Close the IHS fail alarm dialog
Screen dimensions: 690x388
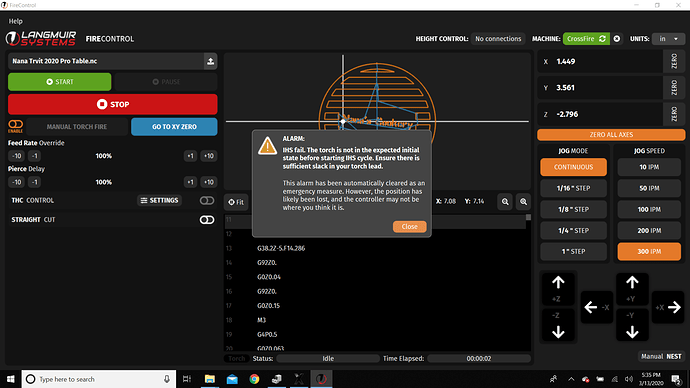[409, 227]
